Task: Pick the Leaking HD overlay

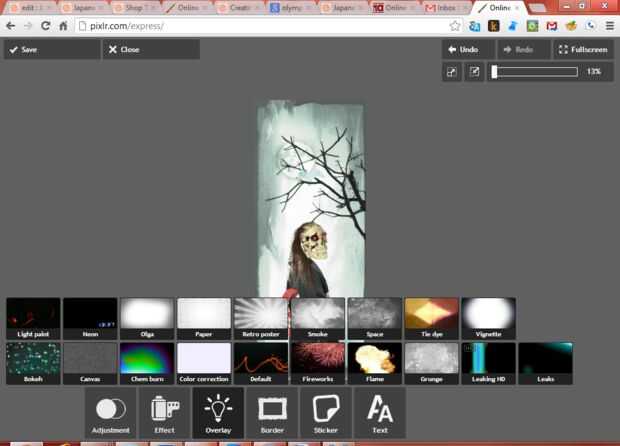Action: 489,363
